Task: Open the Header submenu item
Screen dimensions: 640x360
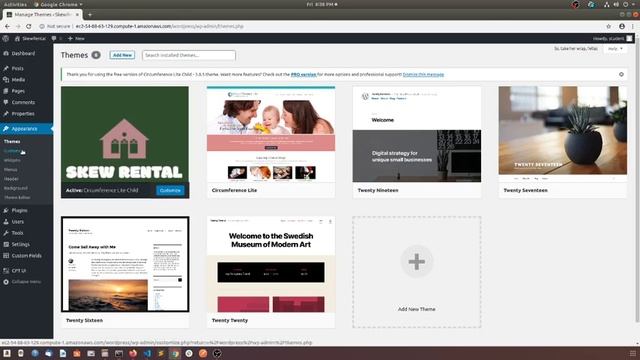Action: (11, 179)
